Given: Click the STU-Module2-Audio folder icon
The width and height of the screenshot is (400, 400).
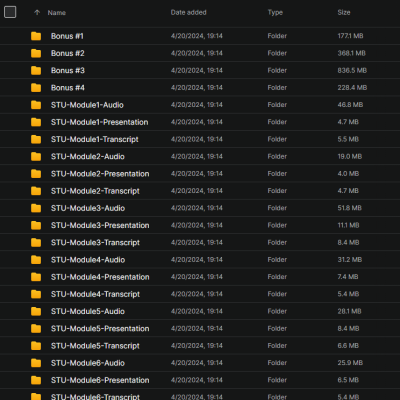Looking at the screenshot, I should (x=36, y=156).
